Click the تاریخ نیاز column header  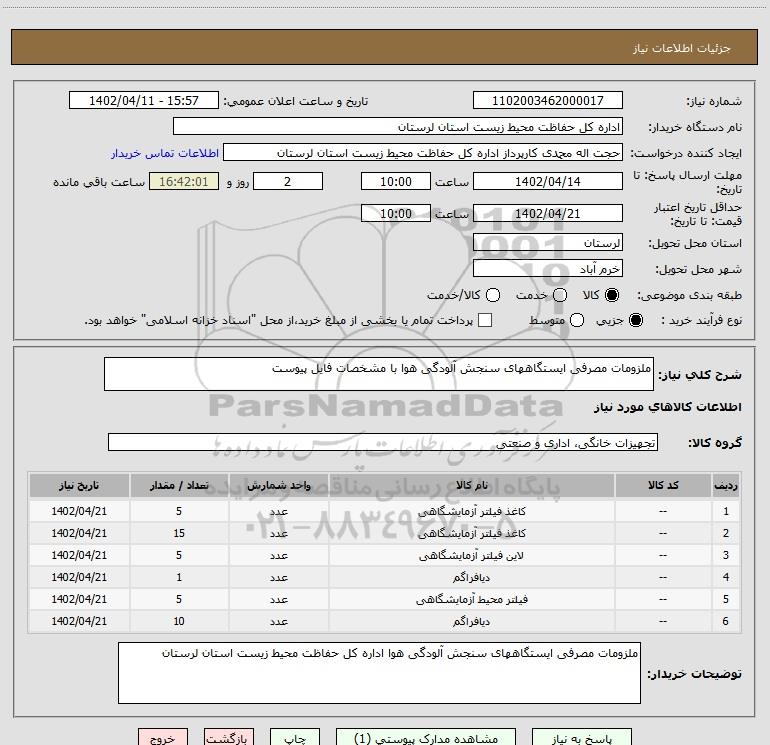(x=79, y=485)
